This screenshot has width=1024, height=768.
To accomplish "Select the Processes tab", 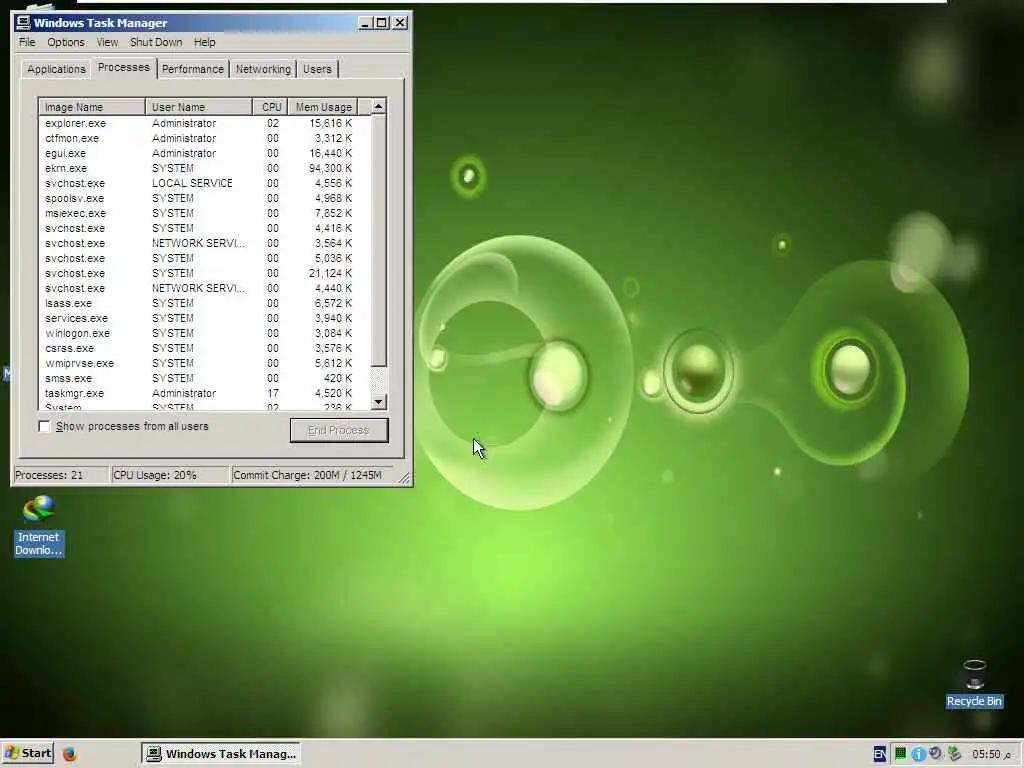I will 123,67.
